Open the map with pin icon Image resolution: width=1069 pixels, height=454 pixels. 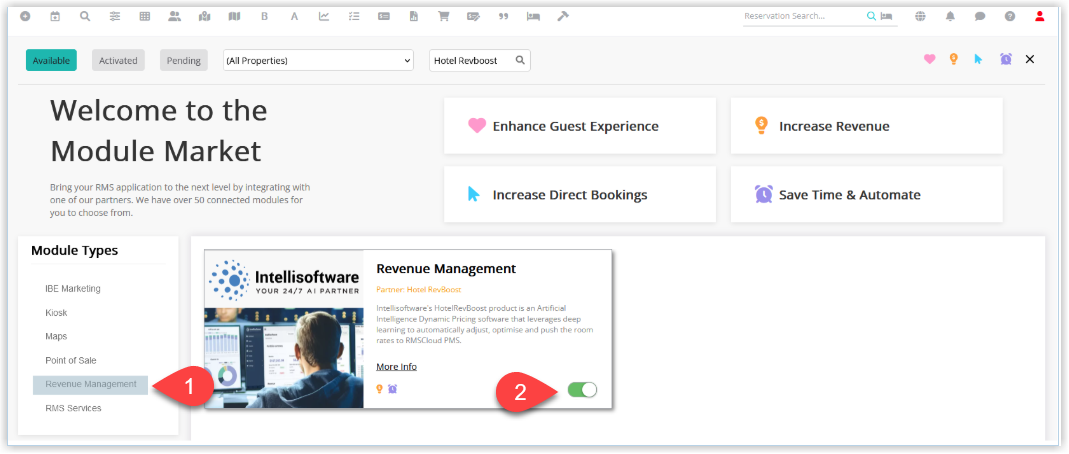205,16
